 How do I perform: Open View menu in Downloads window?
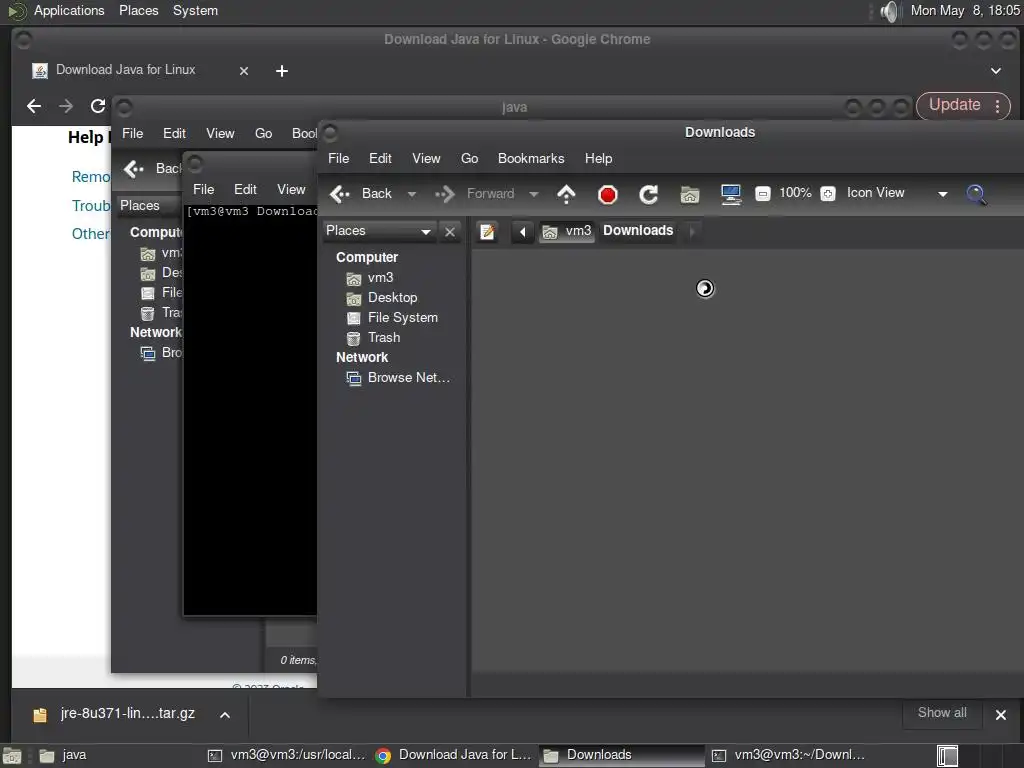coord(426,159)
